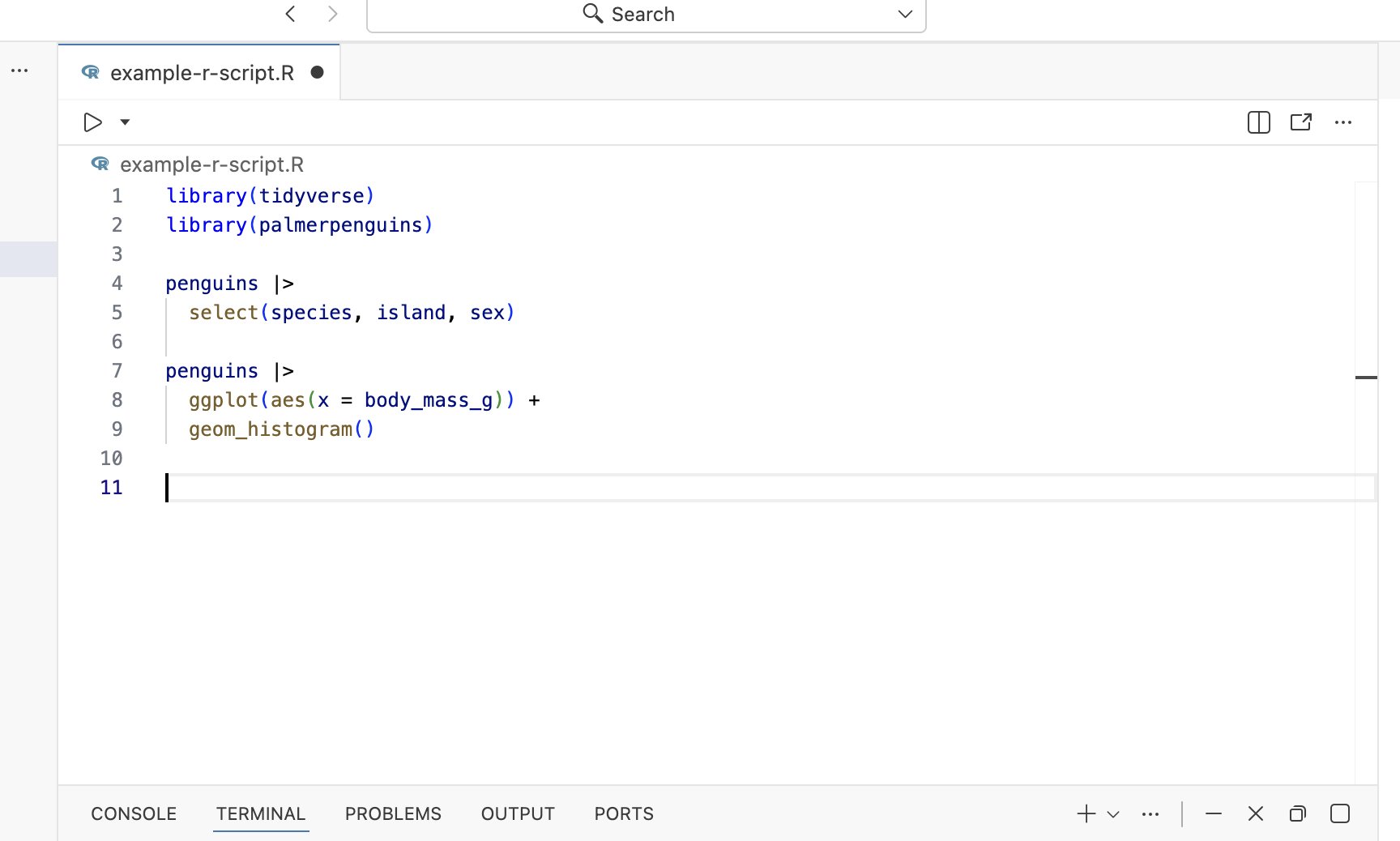The width and height of the screenshot is (1400, 841).
Task: Split the editor to the right
Action: pyautogui.click(x=1258, y=122)
